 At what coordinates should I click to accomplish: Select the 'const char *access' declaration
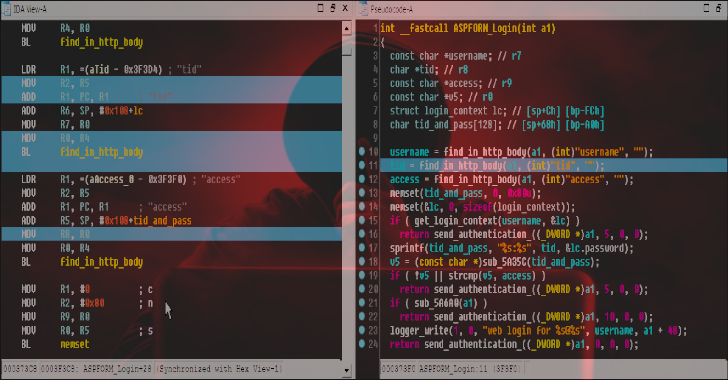pos(451,84)
